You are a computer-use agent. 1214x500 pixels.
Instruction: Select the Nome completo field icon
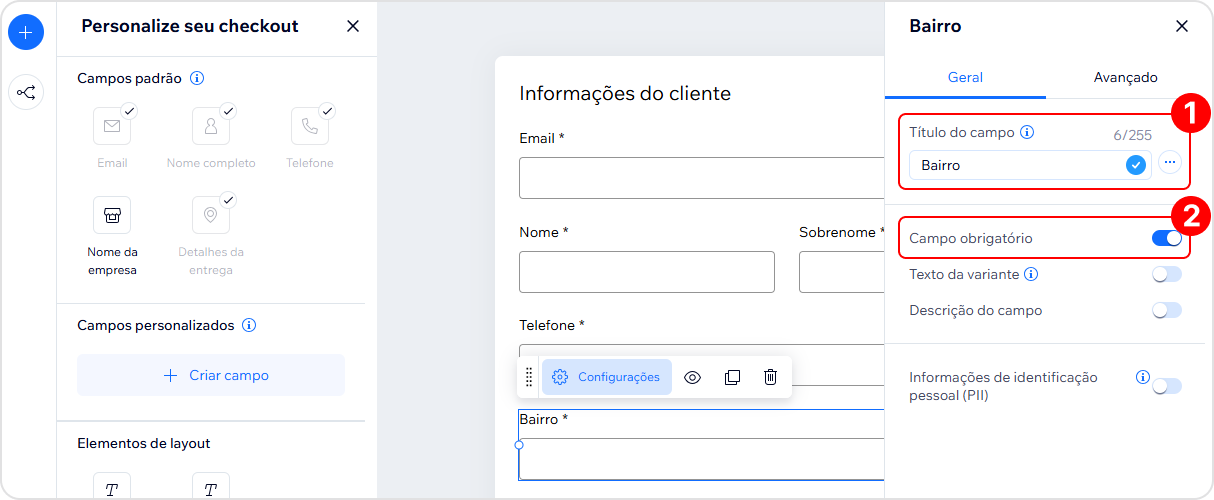tap(211, 126)
